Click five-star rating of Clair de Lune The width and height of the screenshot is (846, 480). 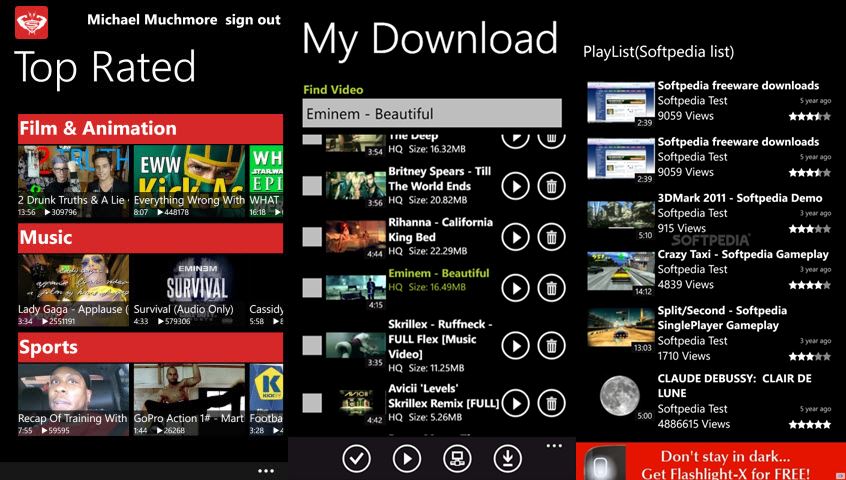(x=810, y=424)
